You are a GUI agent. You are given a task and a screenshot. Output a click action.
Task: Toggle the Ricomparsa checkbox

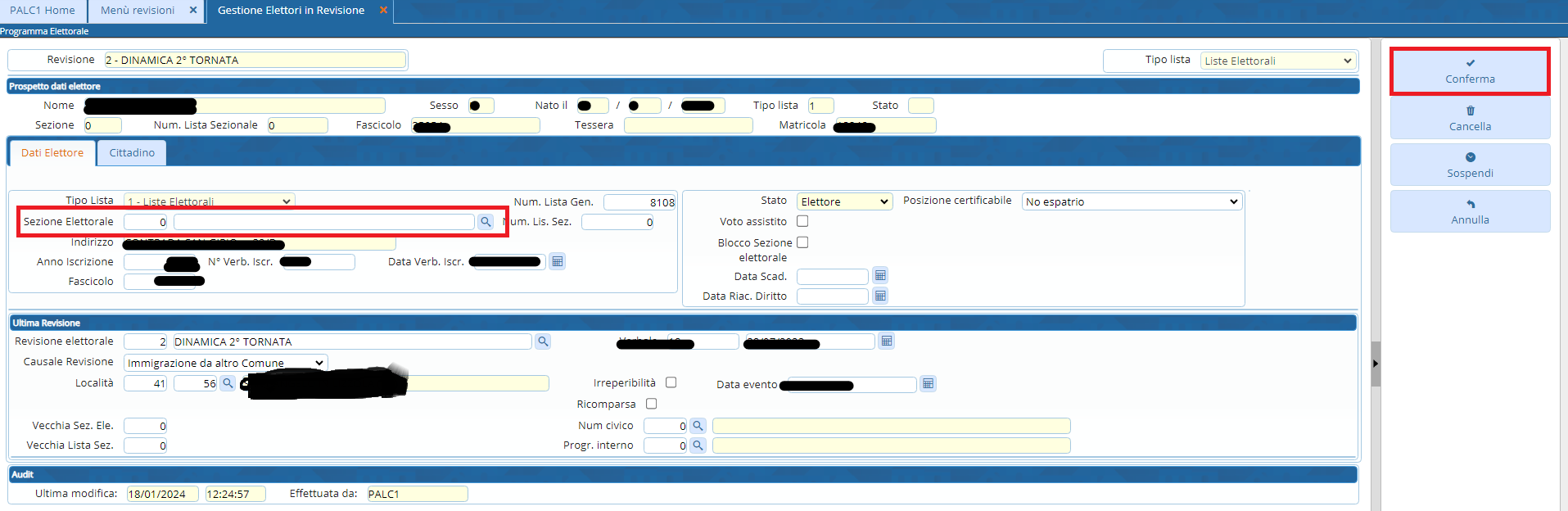tap(652, 404)
